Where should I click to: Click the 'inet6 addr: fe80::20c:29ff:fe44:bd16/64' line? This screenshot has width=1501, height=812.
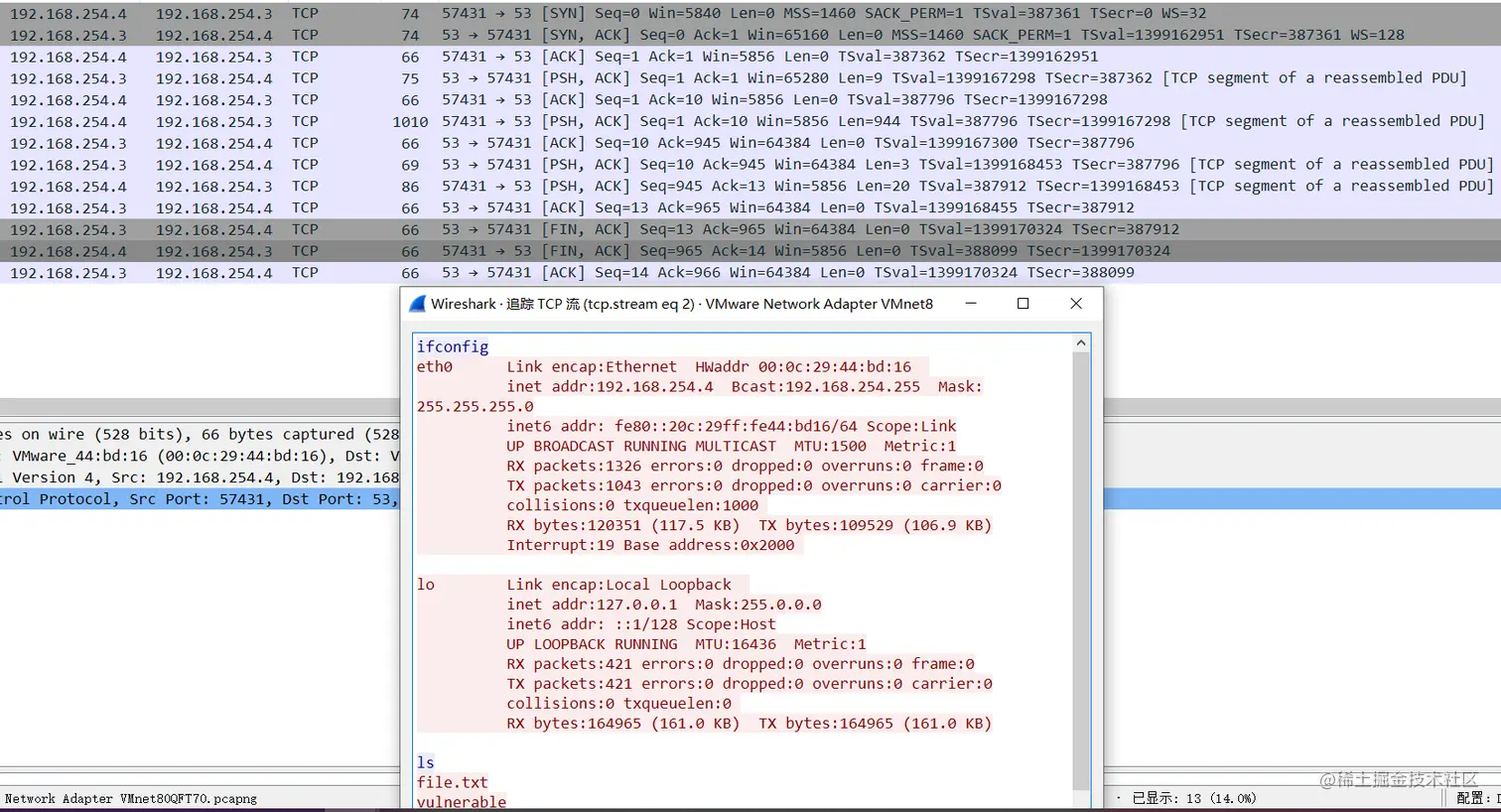point(732,426)
